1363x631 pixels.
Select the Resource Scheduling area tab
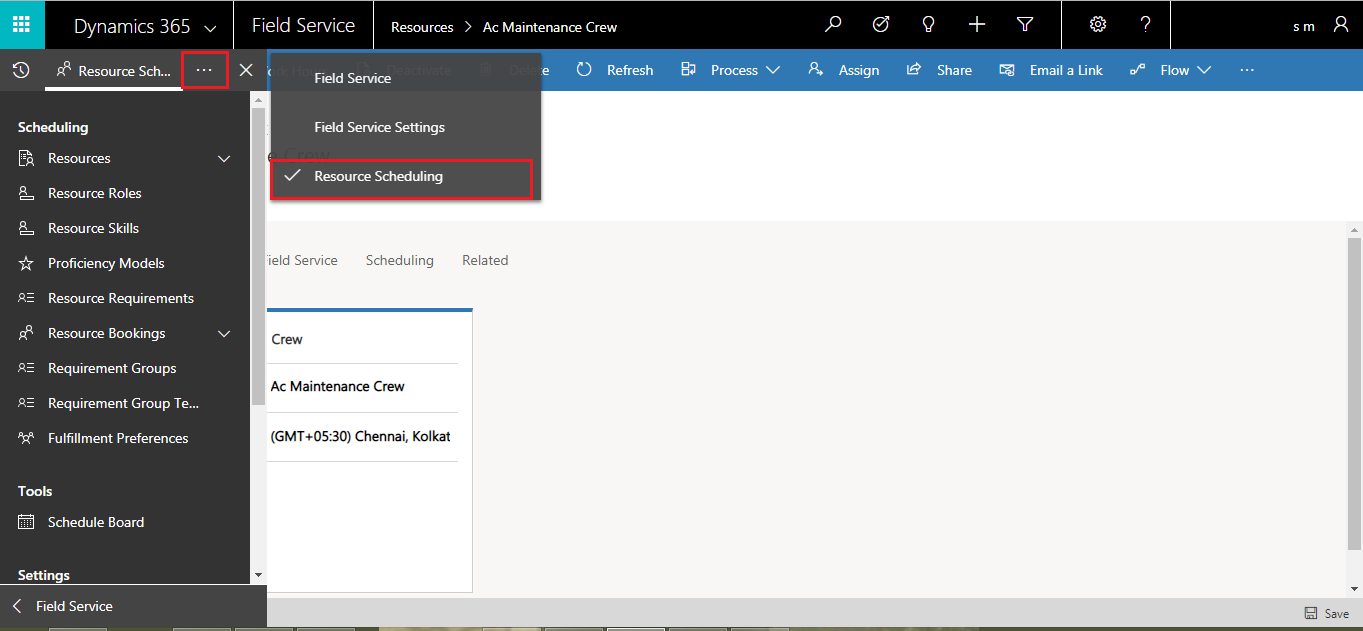[x=114, y=71]
